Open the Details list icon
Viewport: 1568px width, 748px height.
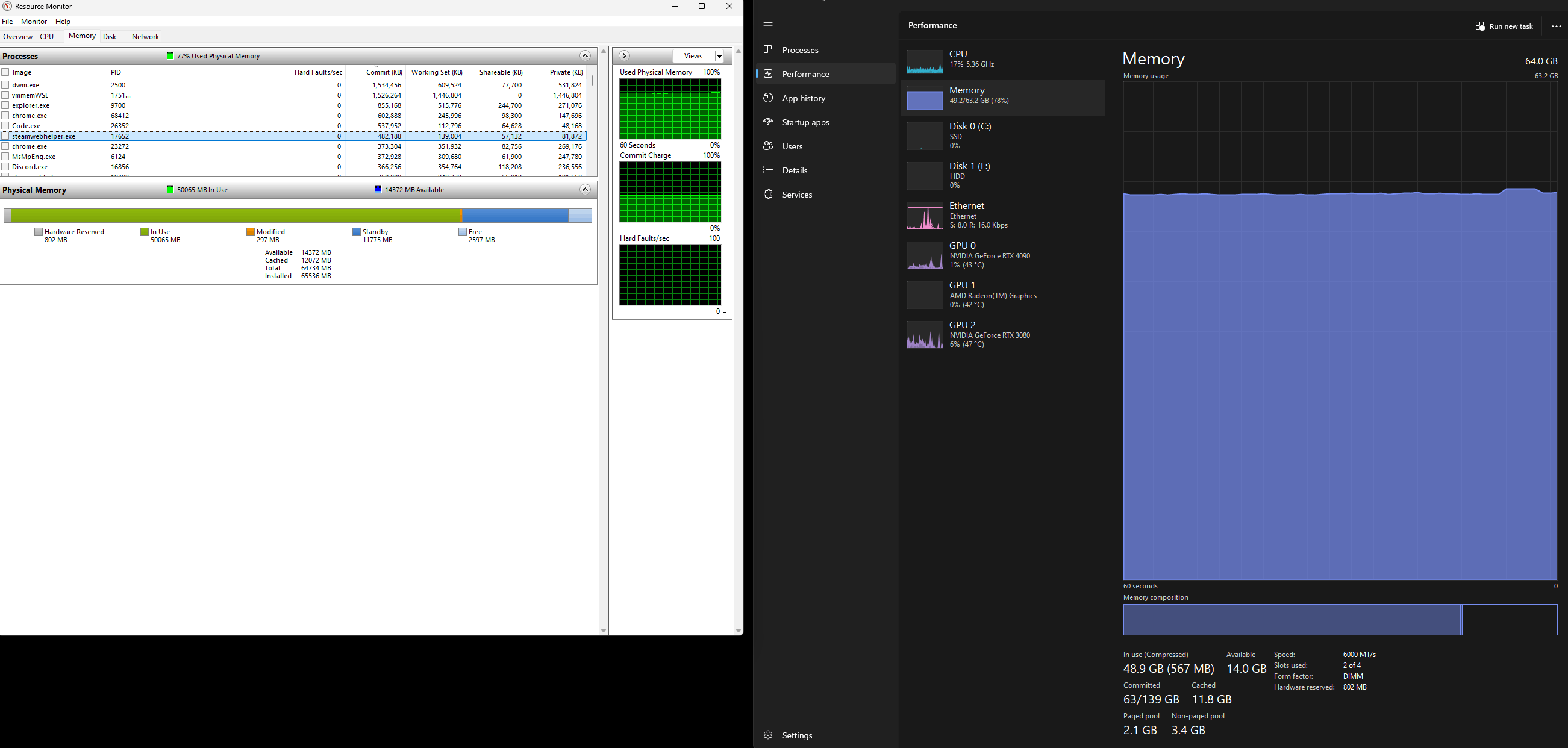coord(768,170)
